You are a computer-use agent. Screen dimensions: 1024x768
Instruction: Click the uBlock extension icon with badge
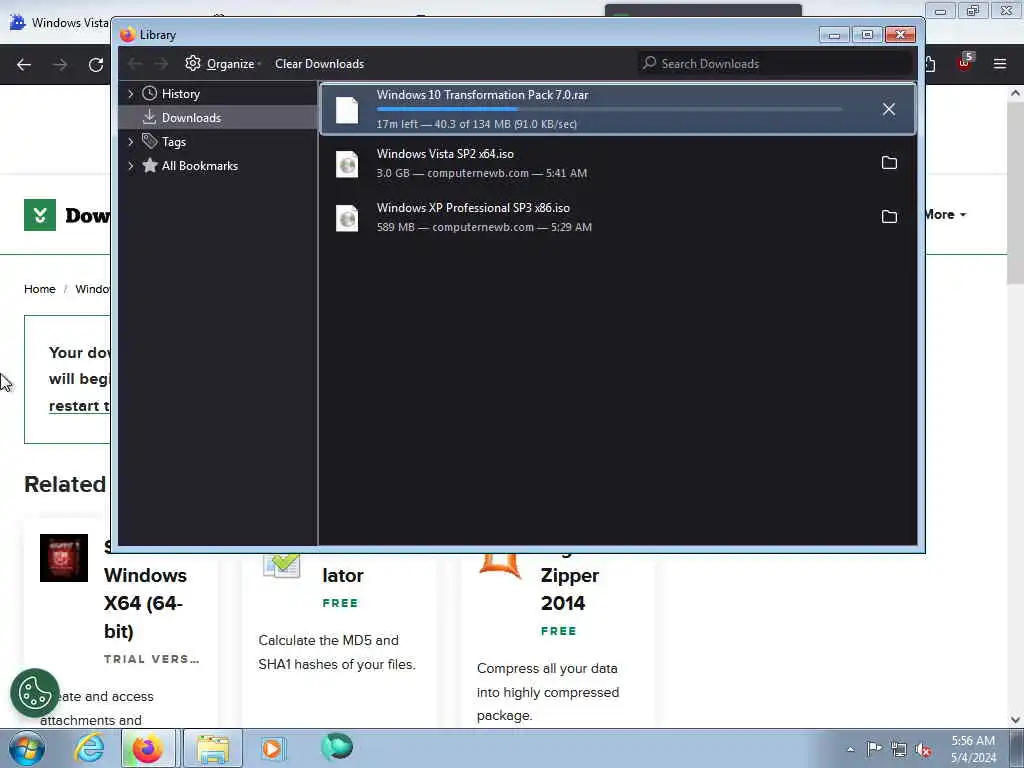[x=965, y=63]
